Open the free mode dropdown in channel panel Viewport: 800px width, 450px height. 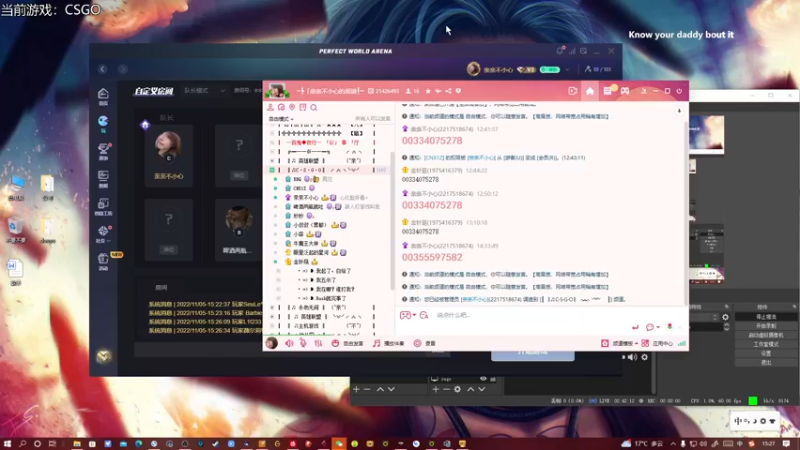[x=281, y=119]
